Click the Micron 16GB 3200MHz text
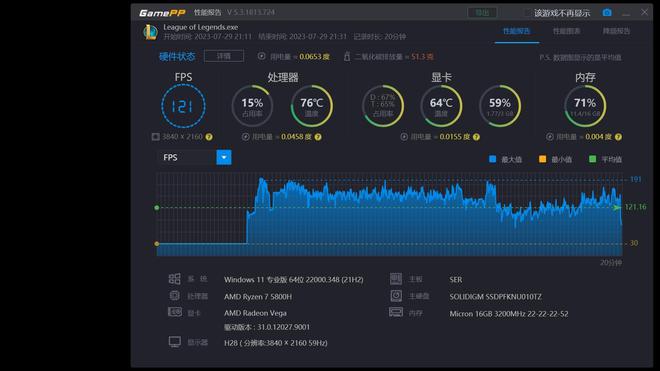The height and width of the screenshot is (371, 660). 509,314
